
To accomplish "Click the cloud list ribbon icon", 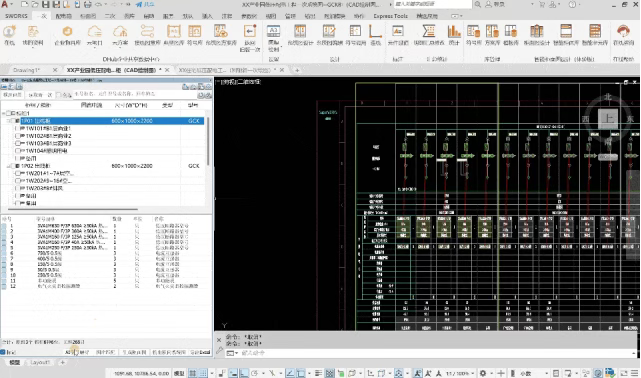I will 94,31.
